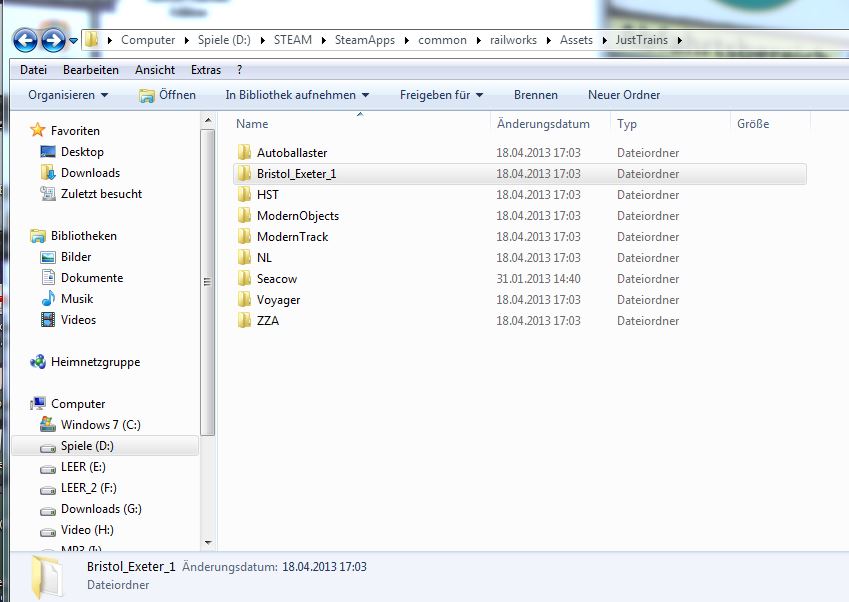Click ZZA row date 18.04.2013 17:03
Screen dimensions: 849x602
click(x=538, y=321)
